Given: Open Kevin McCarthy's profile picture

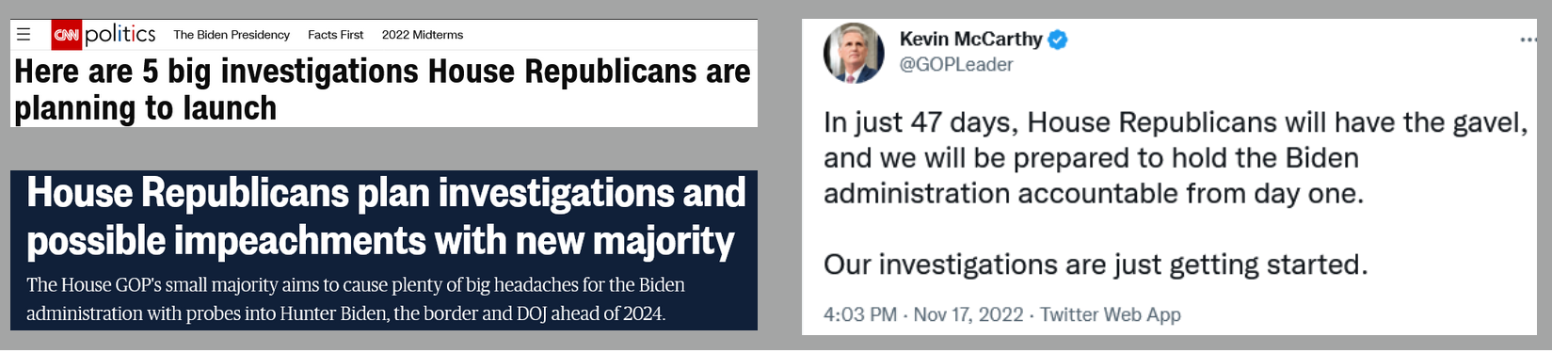Looking at the screenshot, I should point(854,53).
